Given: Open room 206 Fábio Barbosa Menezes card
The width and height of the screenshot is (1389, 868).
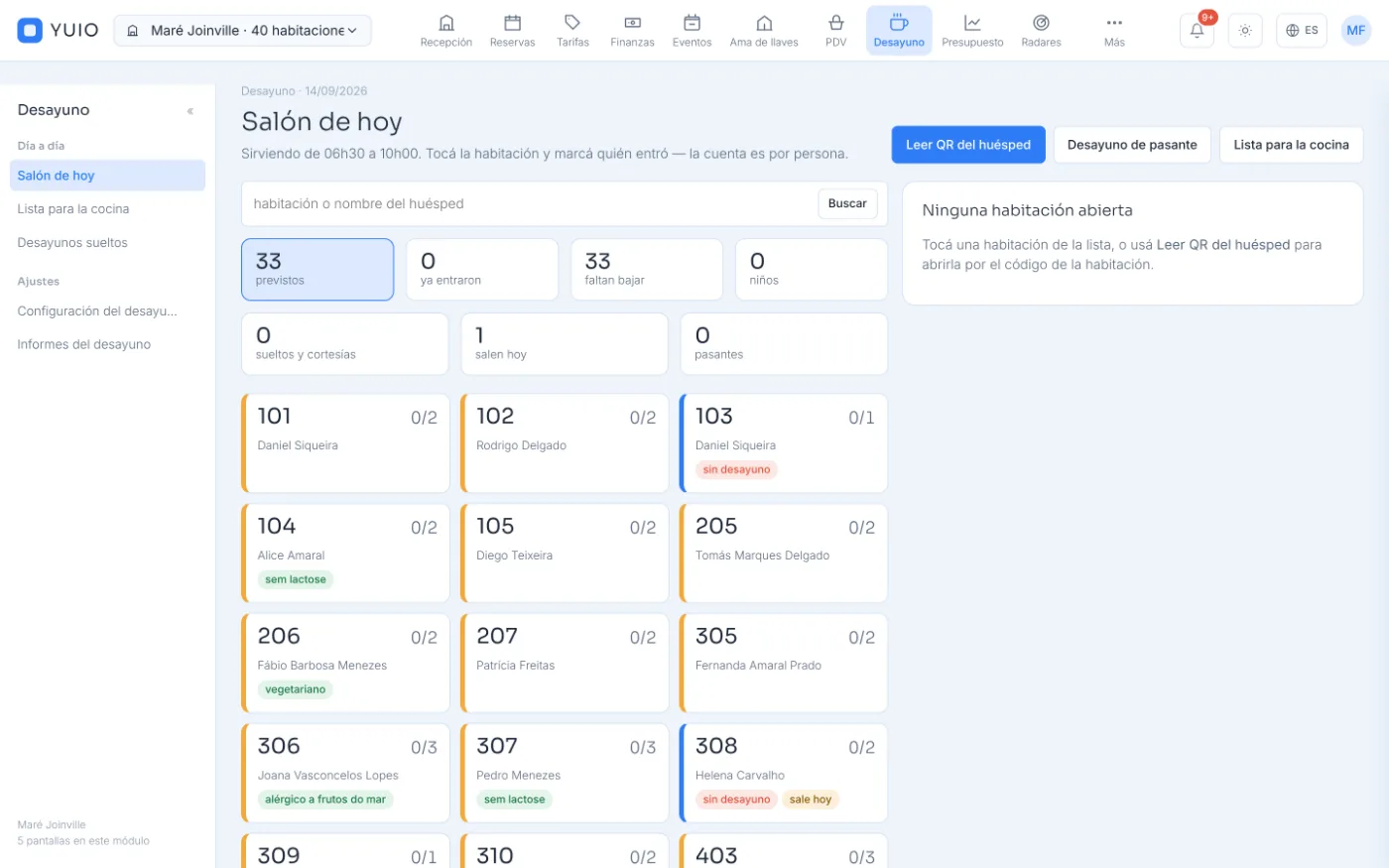Looking at the screenshot, I should (345, 664).
